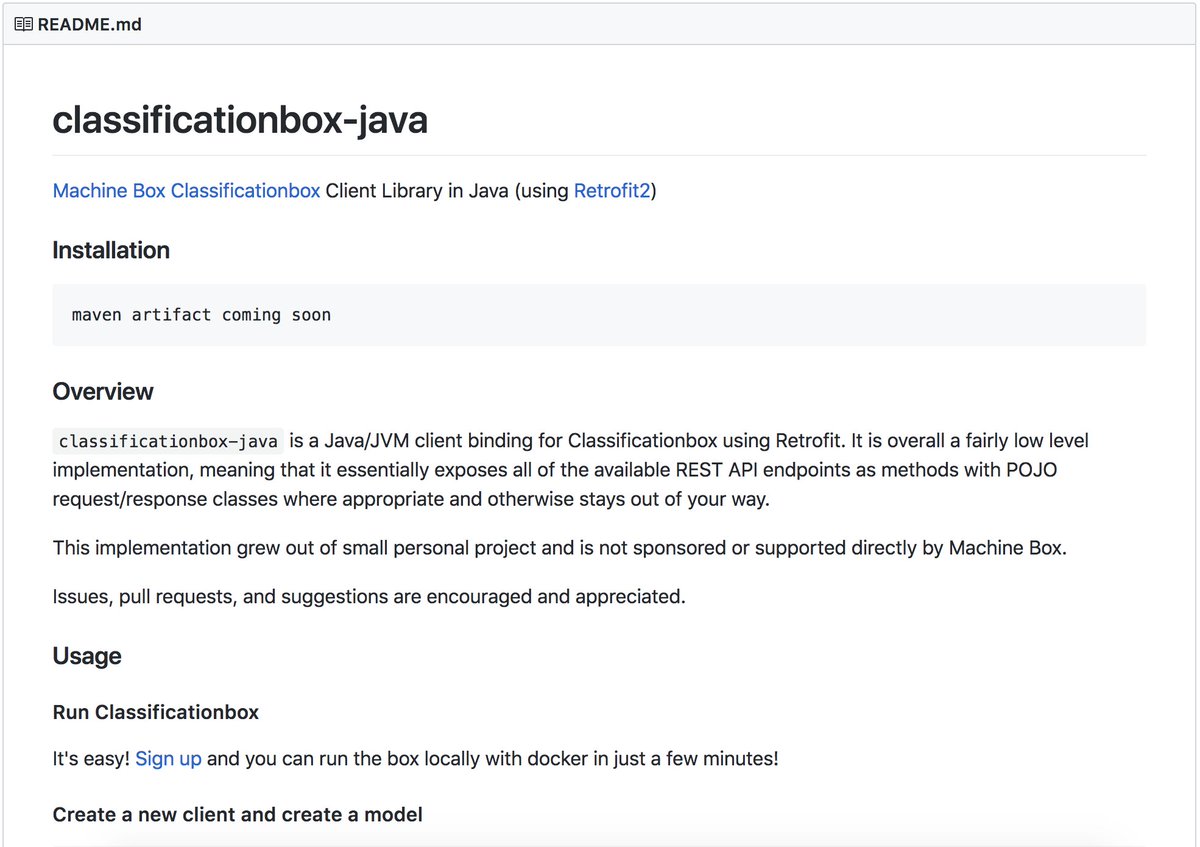Click the Sign up link
1200x847 pixels.
(x=168, y=758)
